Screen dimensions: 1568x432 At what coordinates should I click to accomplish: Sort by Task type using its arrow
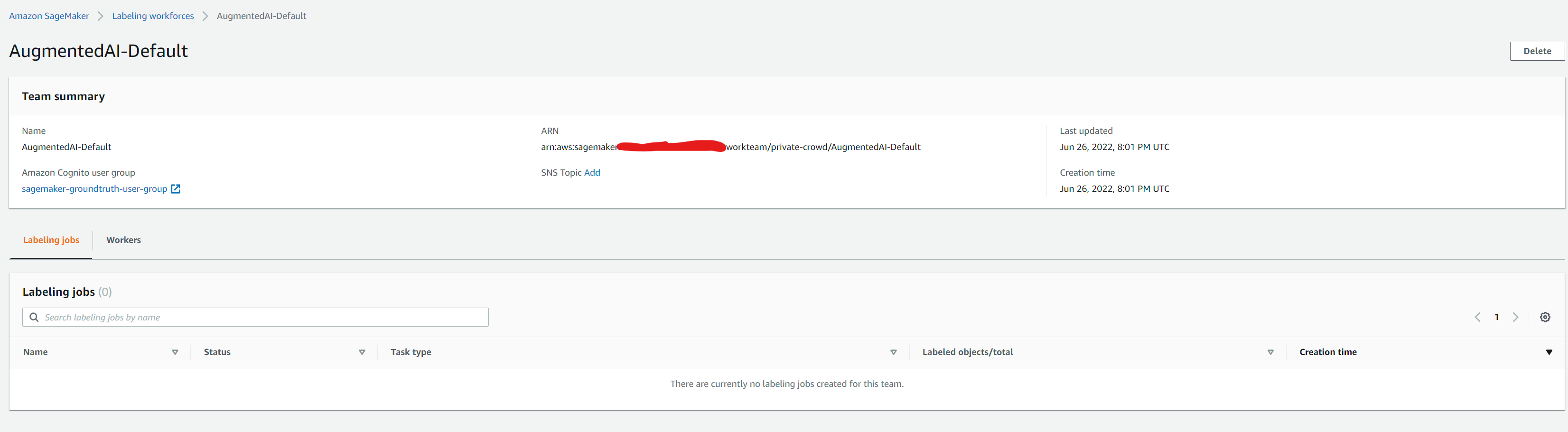893,352
